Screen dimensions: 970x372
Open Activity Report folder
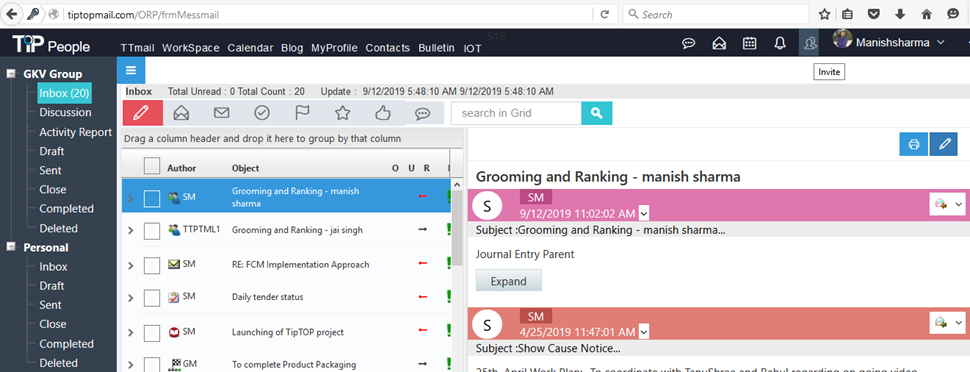coord(75,132)
